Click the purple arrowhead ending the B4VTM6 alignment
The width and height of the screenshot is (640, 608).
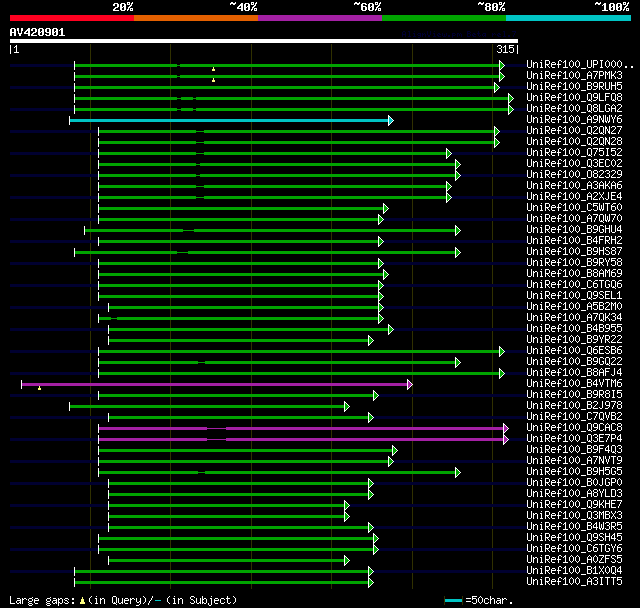point(410,384)
